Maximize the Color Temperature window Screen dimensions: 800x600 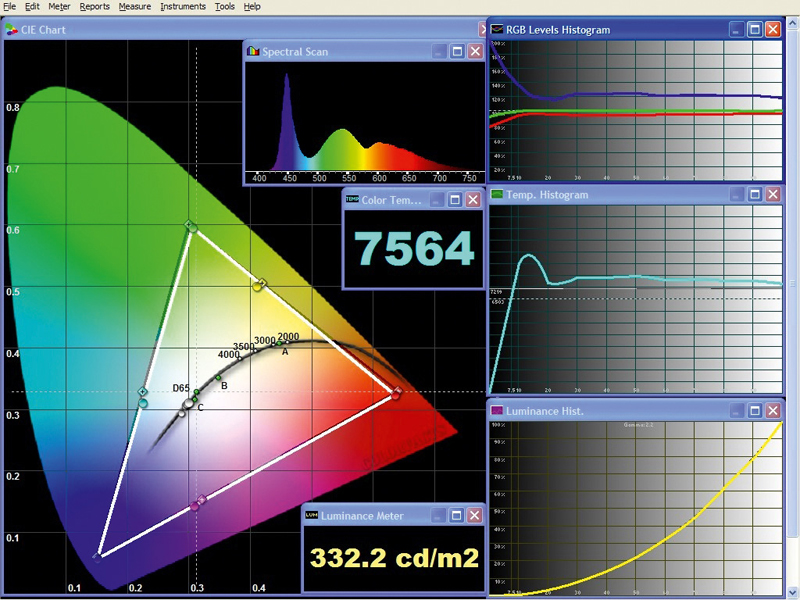pos(455,199)
